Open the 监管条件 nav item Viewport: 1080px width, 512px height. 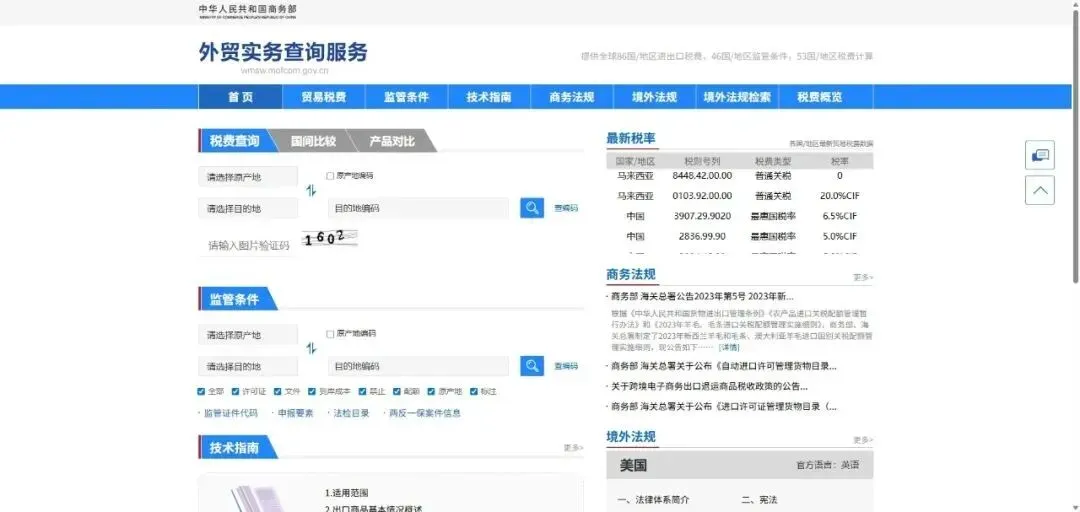click(x=406, y=97)
